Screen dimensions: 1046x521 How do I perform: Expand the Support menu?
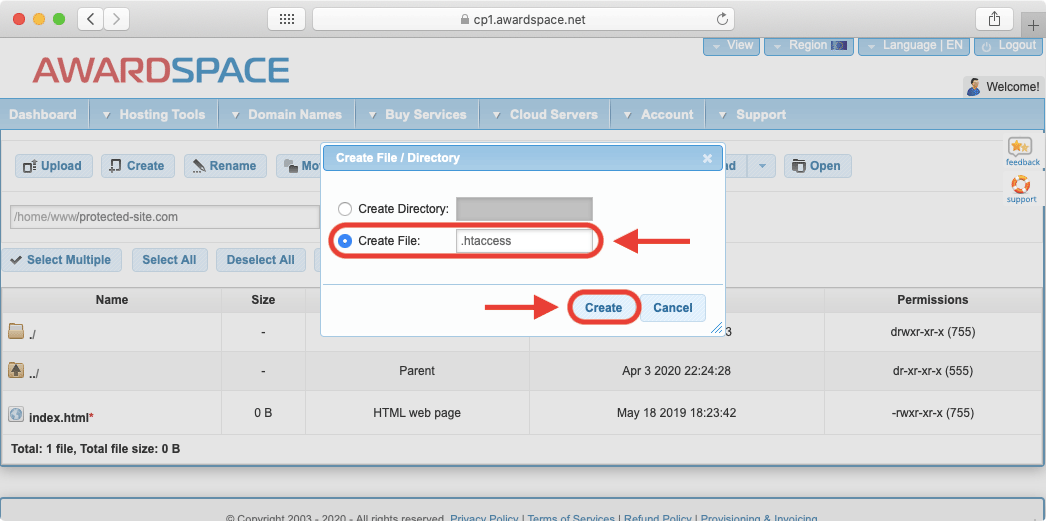coord(752,115)
